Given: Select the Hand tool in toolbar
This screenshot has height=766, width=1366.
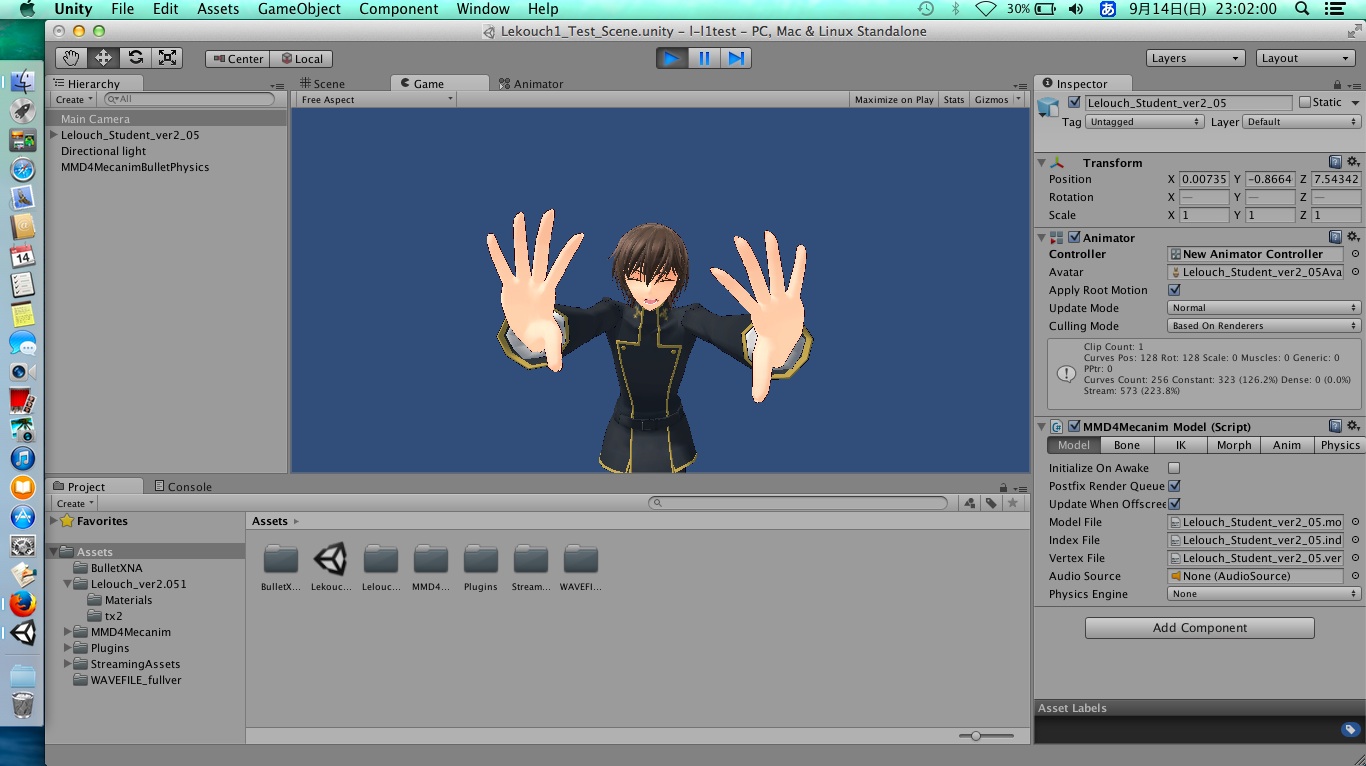Looking at the screenshot, I should click(71, 58).
